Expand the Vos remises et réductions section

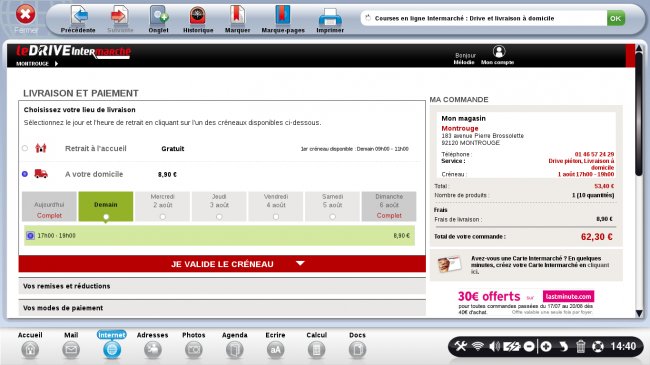coord(222,286)
